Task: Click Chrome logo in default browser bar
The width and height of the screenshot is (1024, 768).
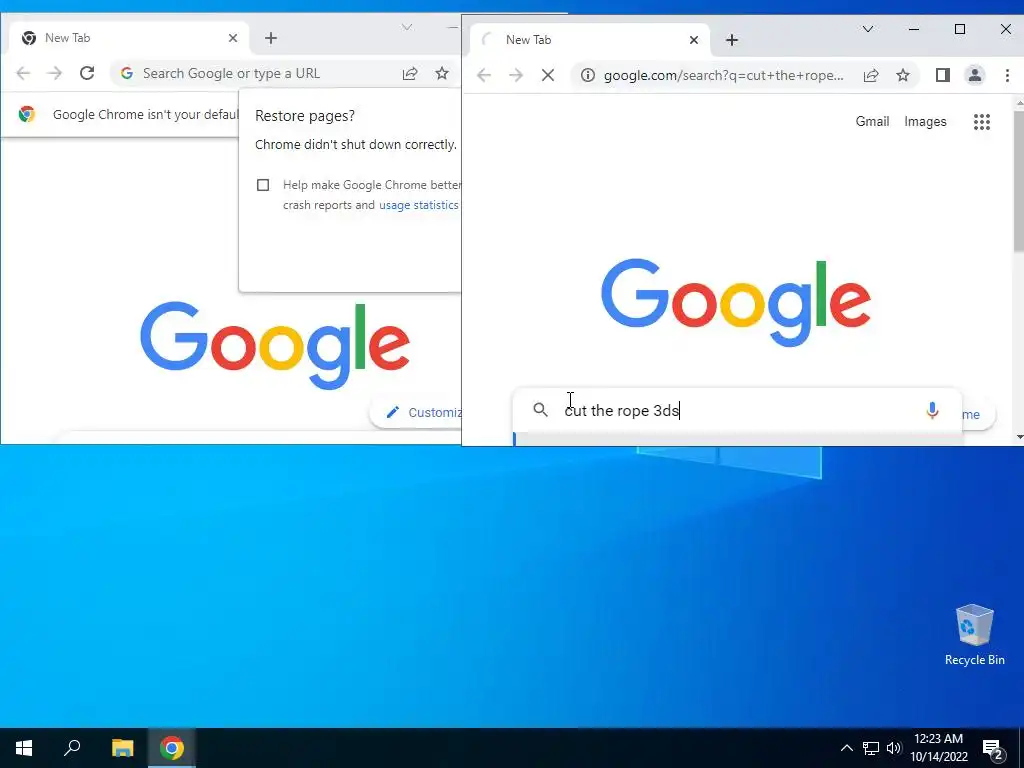Action: click(x=27, y=114)
